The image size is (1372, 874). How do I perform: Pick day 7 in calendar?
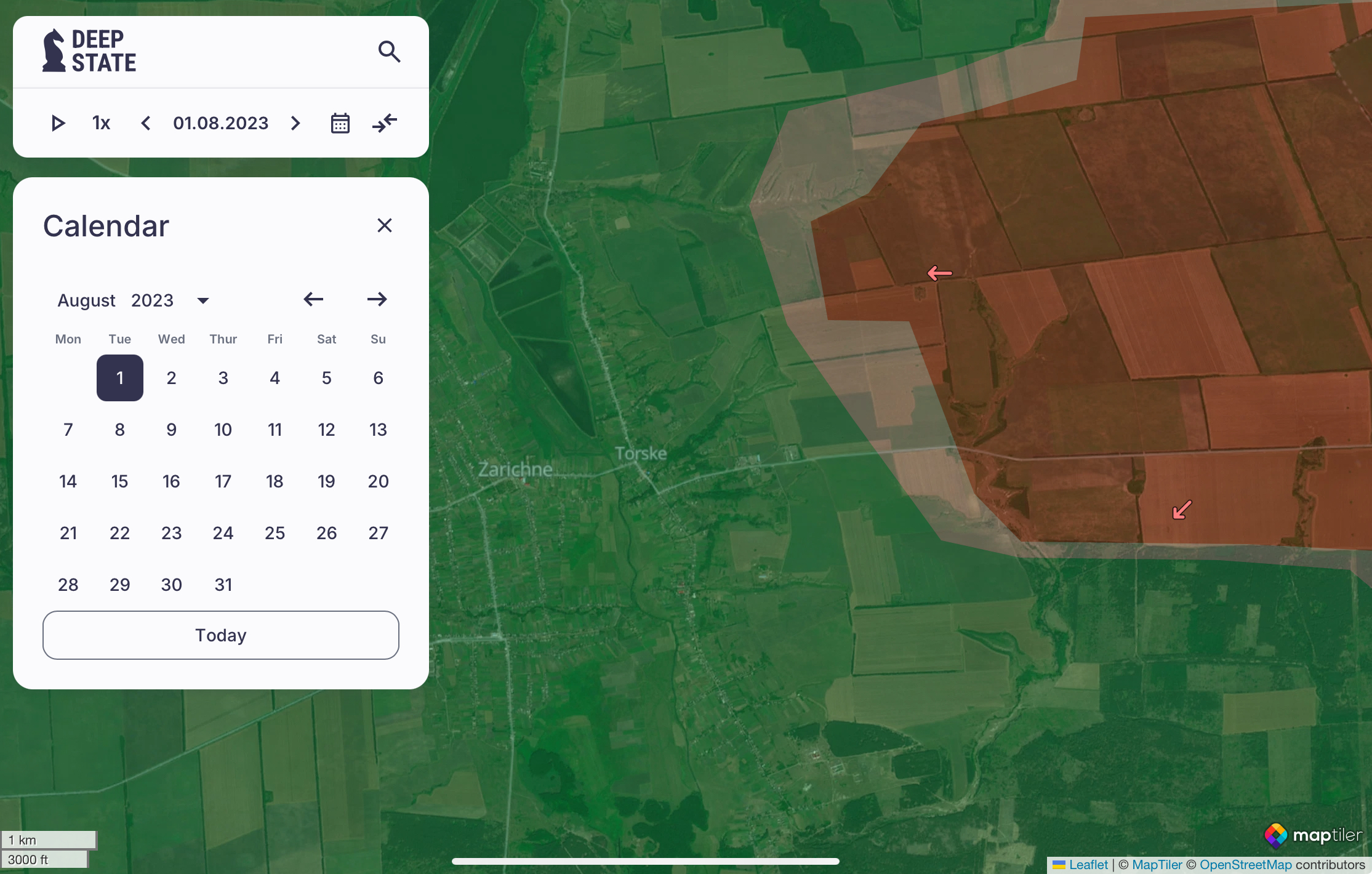[68, 430]
